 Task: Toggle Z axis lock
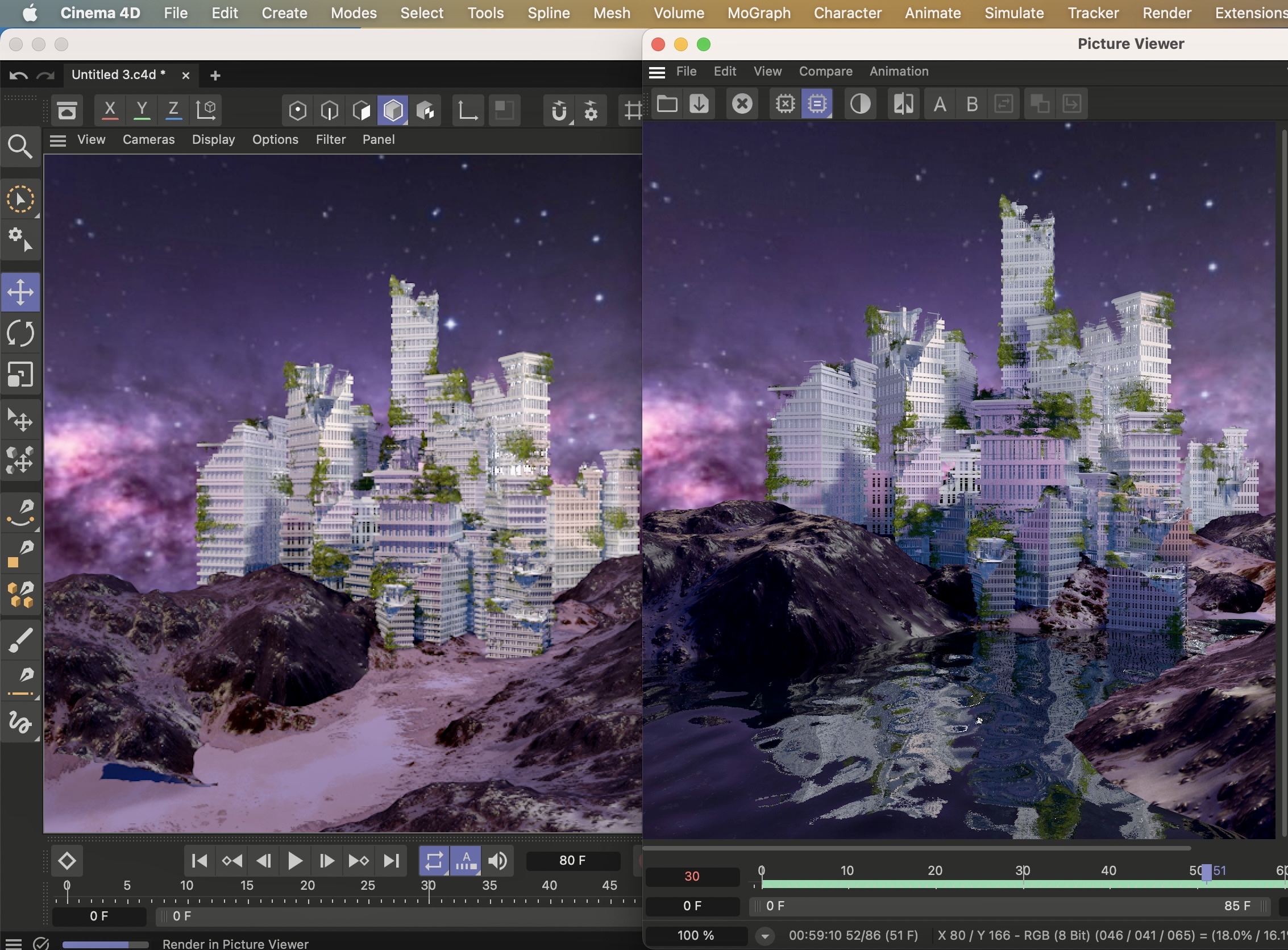pos(173,110)
